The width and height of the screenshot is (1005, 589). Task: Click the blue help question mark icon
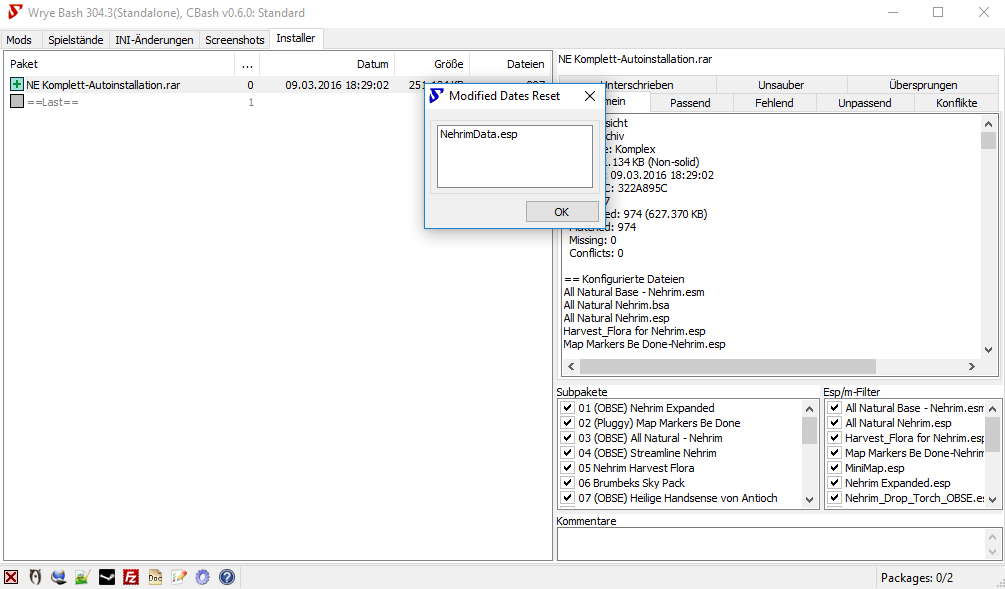tap(227, 577)
